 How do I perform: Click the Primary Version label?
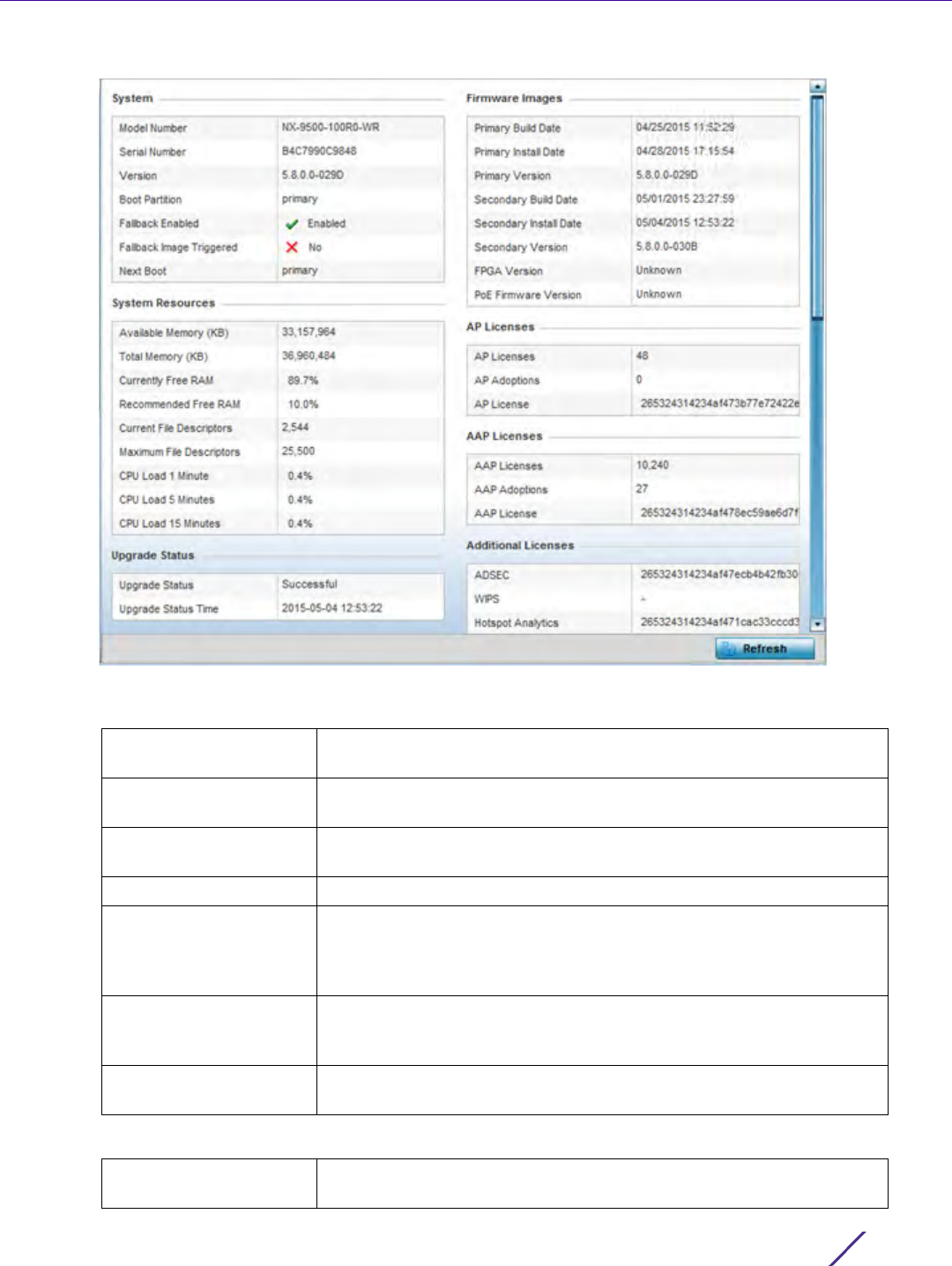[512, 176]
